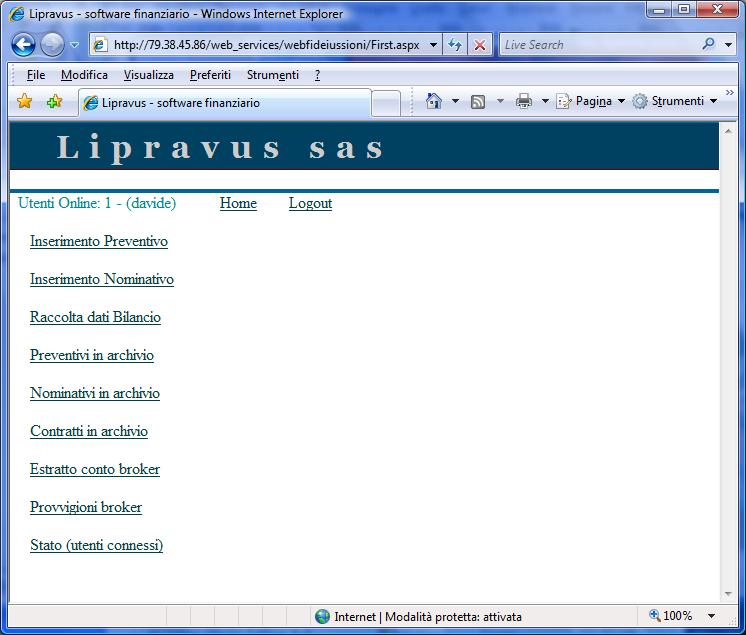This screenshot has width=746, height=635.
Task: Click the Modalità protetta: attivata status text
Action: click(x=453, y=617)
